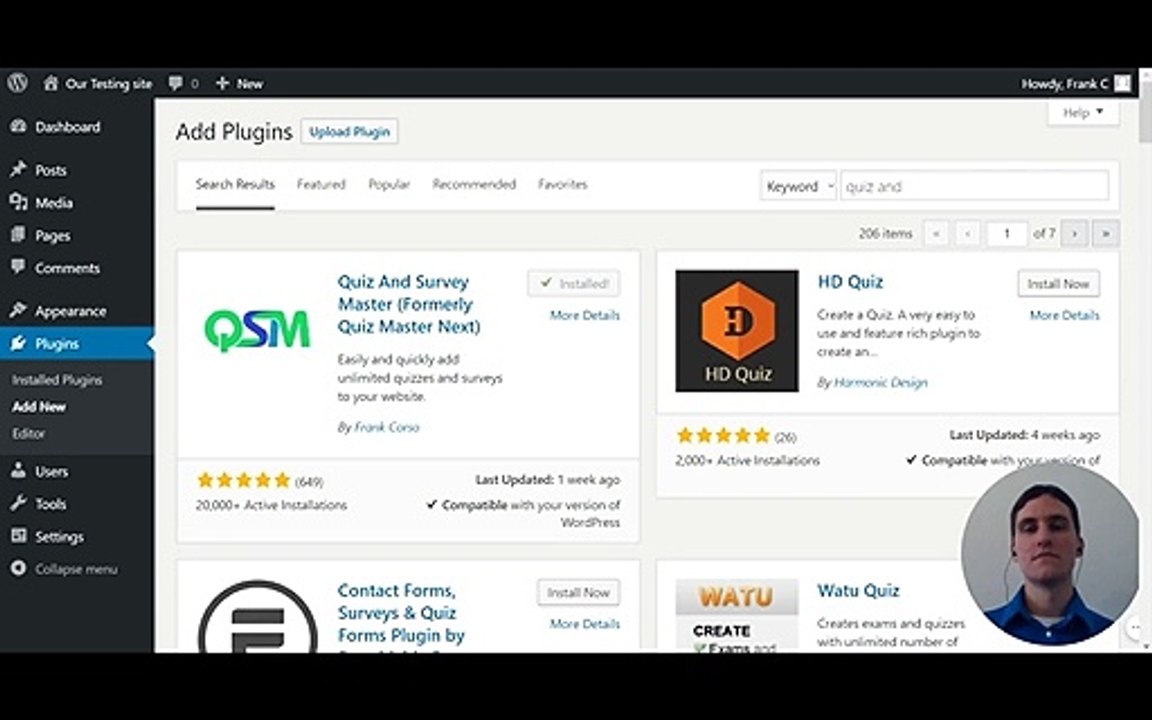Image resolution: width=1152 pixels, height=720 pixels.
Task: Go to next results page arrow
Action: (x=1074, y=234)
